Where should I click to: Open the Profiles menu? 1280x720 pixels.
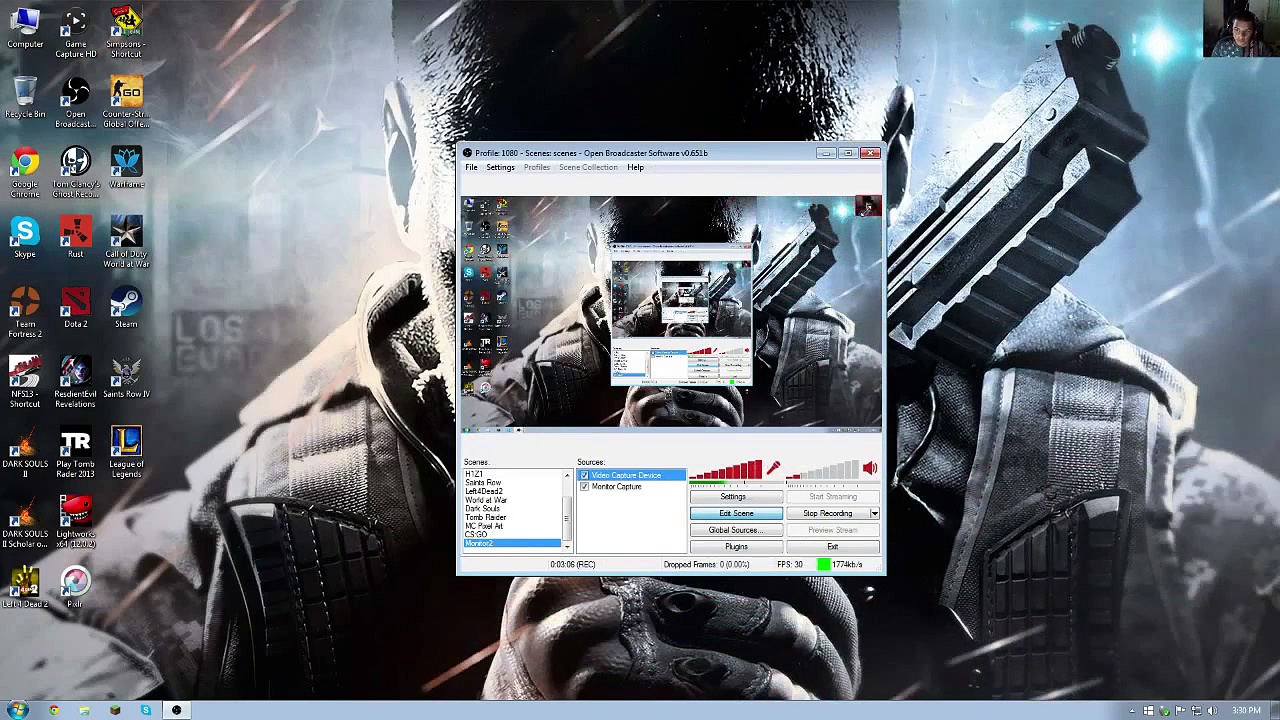click(x=536, y=167)
